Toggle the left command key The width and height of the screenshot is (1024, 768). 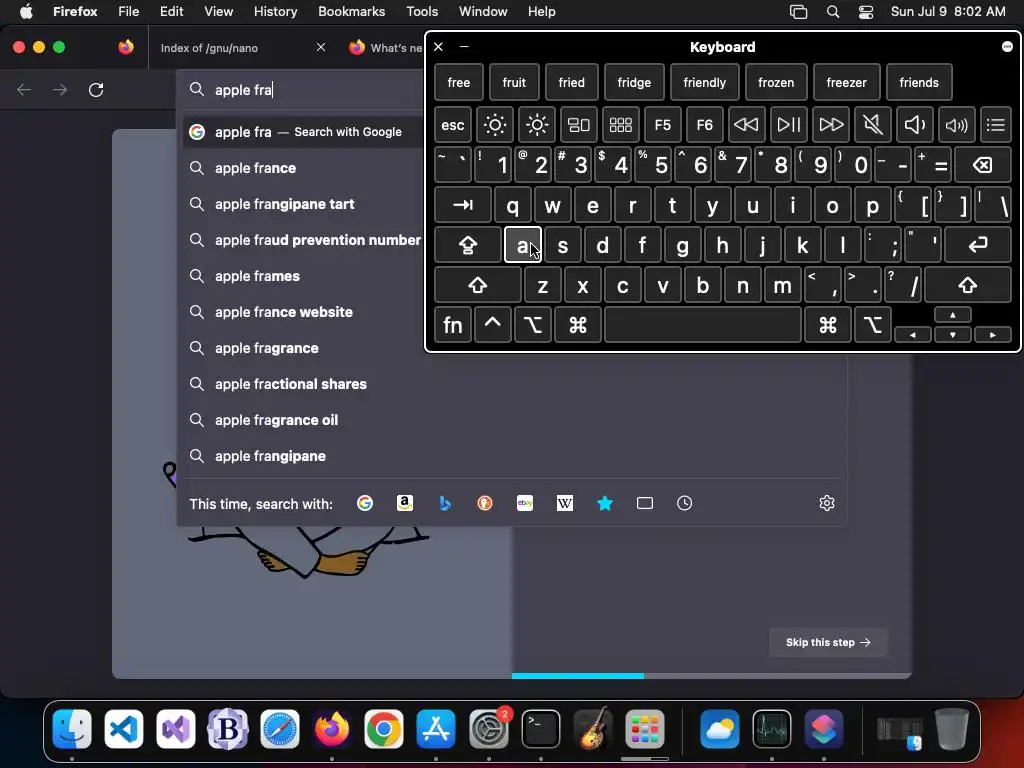click(577, 325)
